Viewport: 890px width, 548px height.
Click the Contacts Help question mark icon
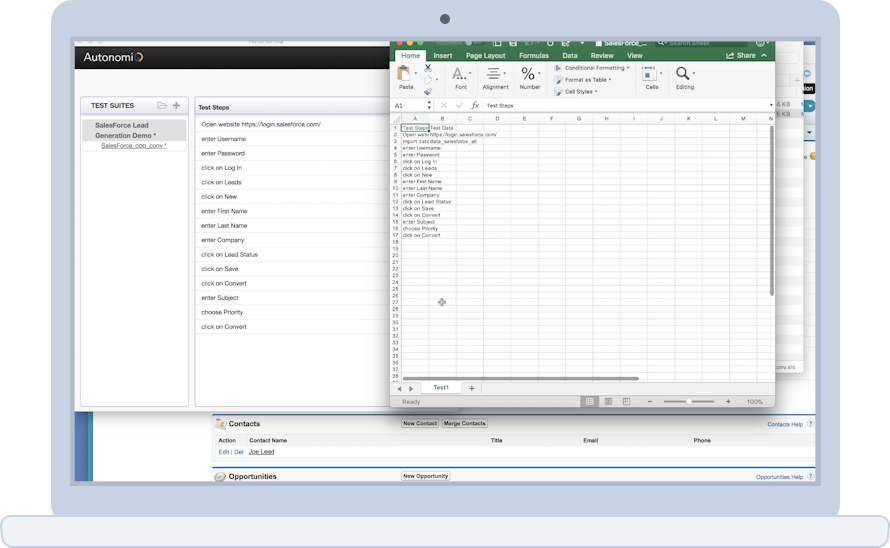coord(811,424)
